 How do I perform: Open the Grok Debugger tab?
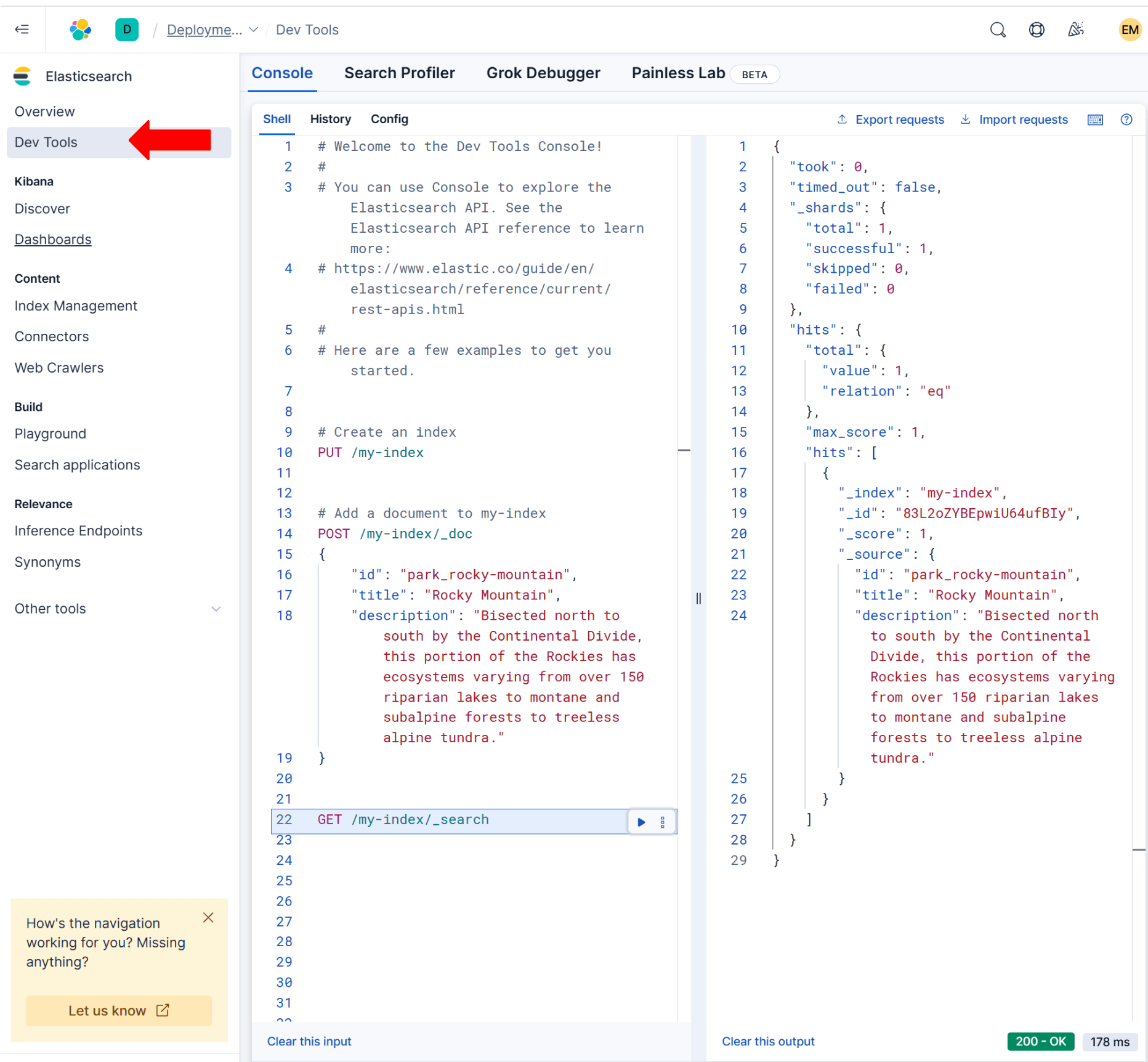(x=543, y=73)
